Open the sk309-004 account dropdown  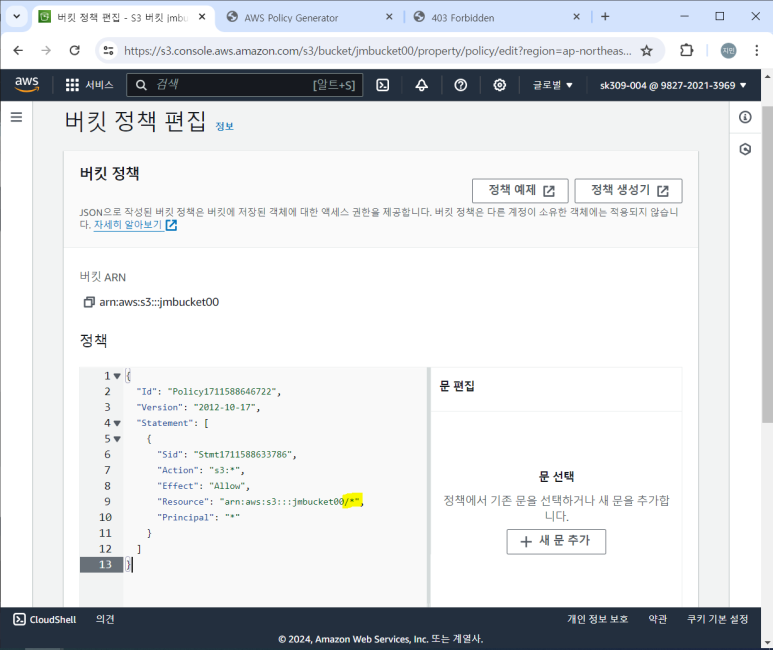pyautogui.click(x=673, y=85)
